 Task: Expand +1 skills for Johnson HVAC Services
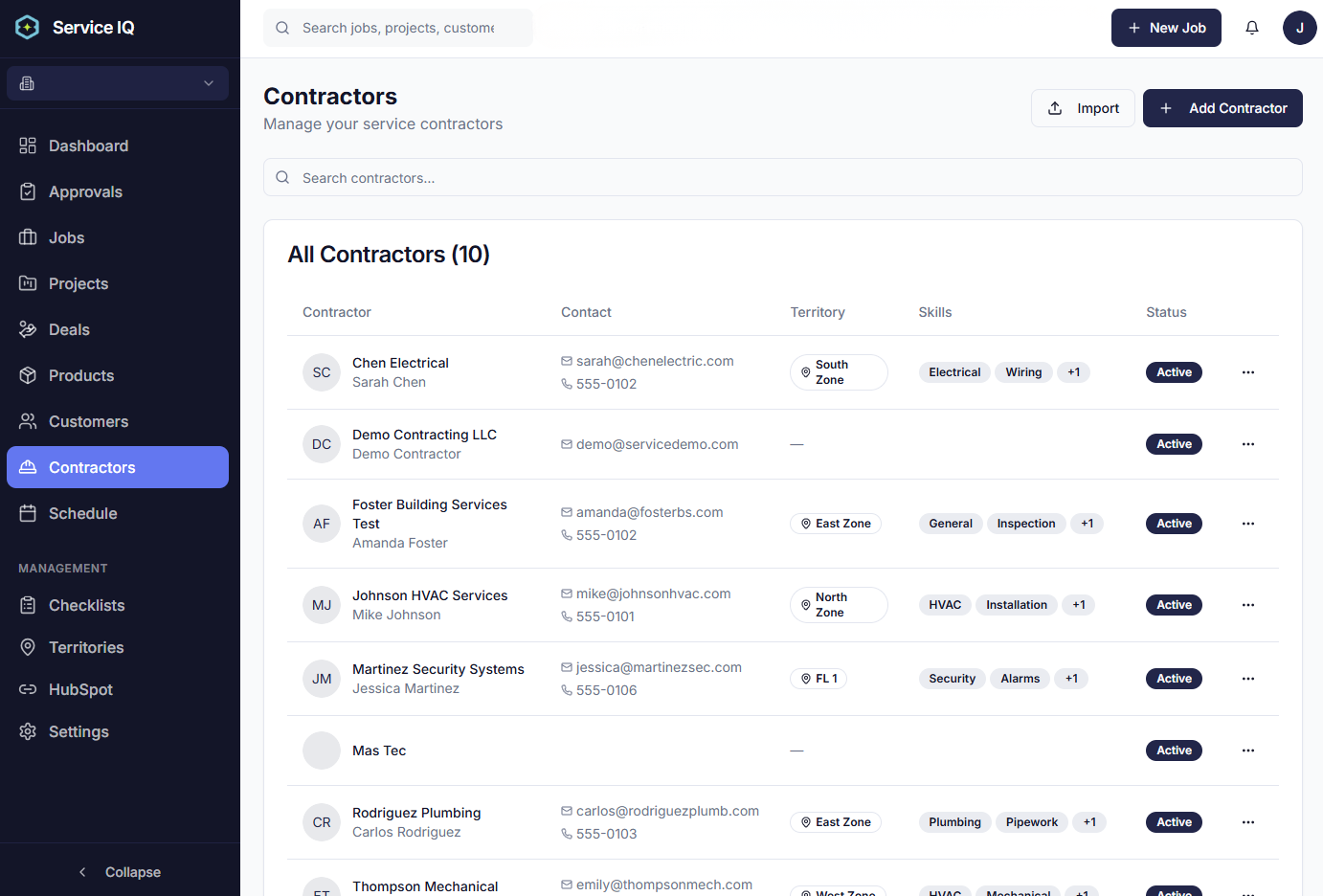(x=1079, y=605)
